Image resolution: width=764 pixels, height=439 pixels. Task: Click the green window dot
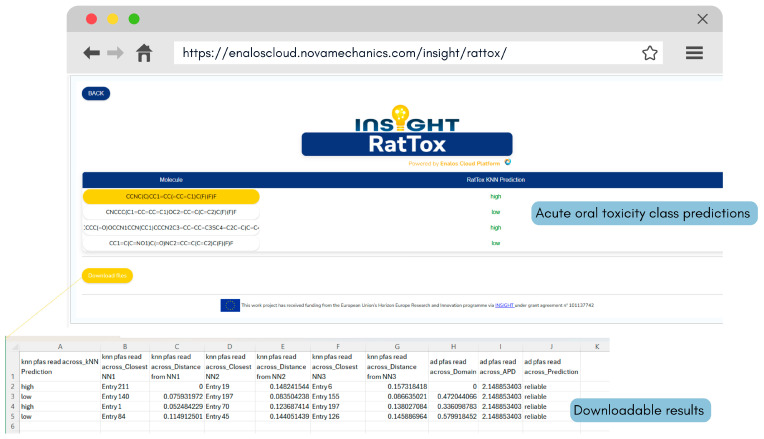[134, 19]
